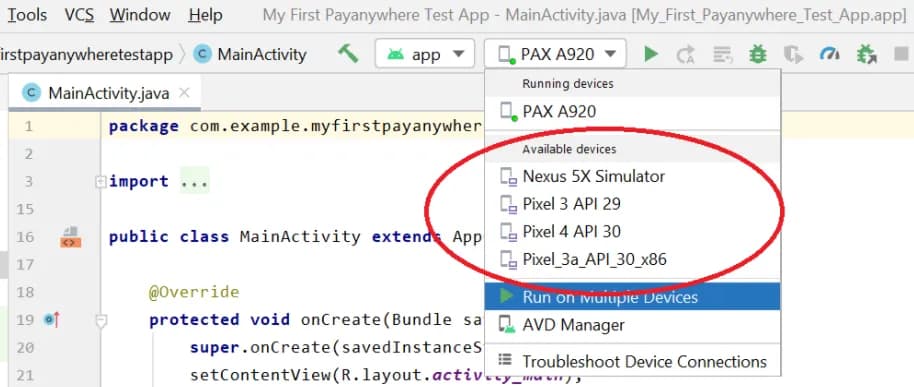Click the Apply Code Changes icon
The image size is (914, 387).
(722, 54)
